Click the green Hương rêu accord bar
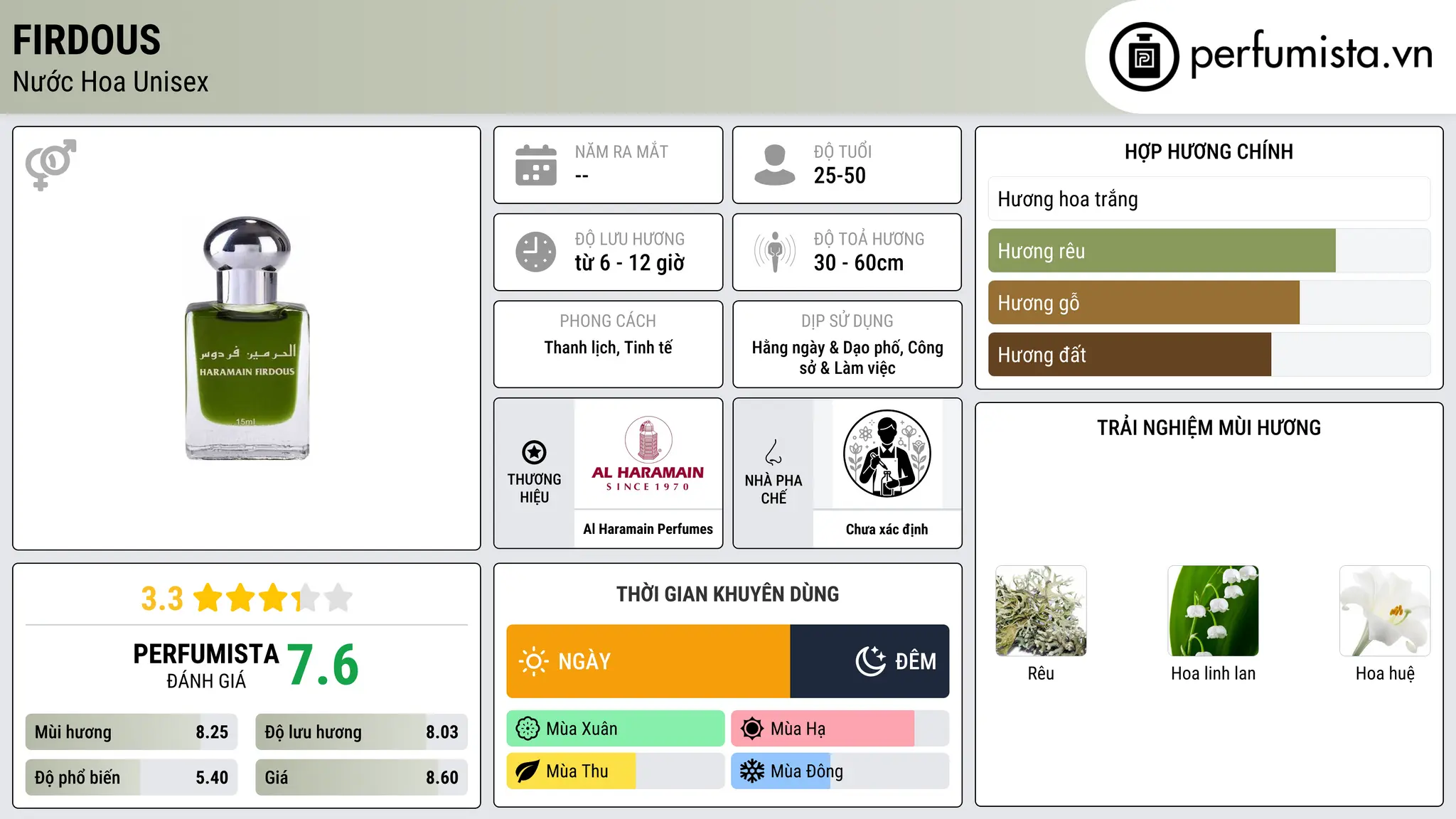1456x819 pixels. point(1162,251)
